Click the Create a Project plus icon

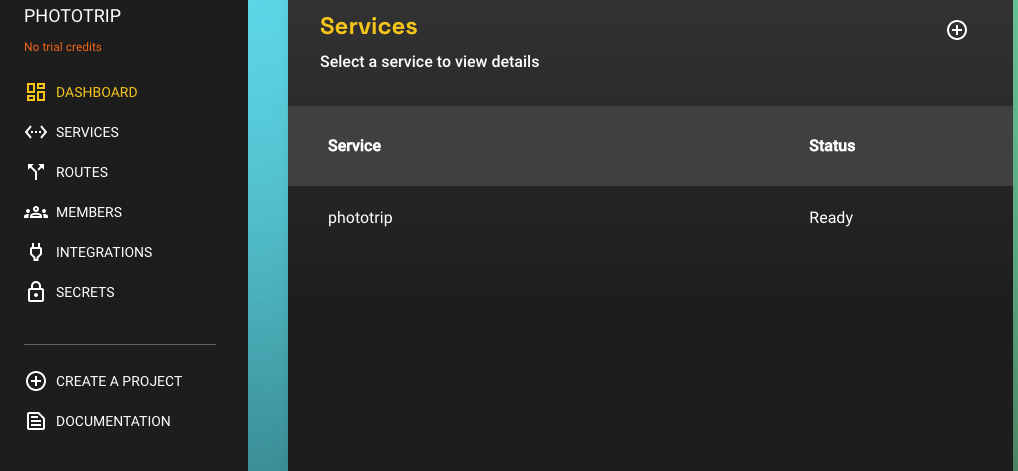(36, 381)
